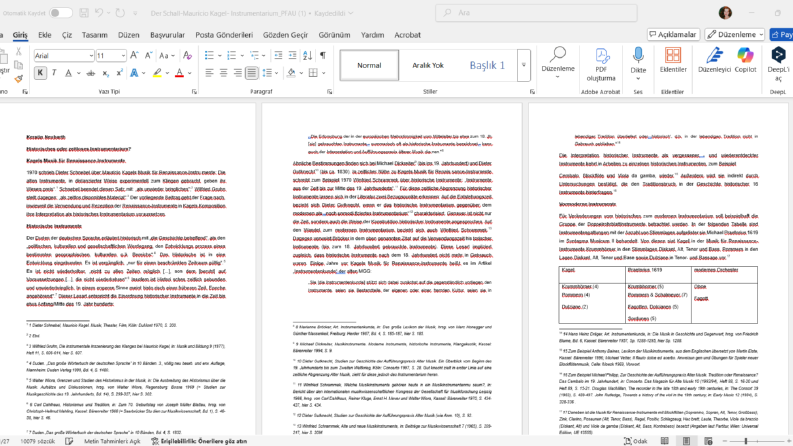The image size is (793, 446).
Task: Click the Sort (A-Z) icon
Action: 307,56
